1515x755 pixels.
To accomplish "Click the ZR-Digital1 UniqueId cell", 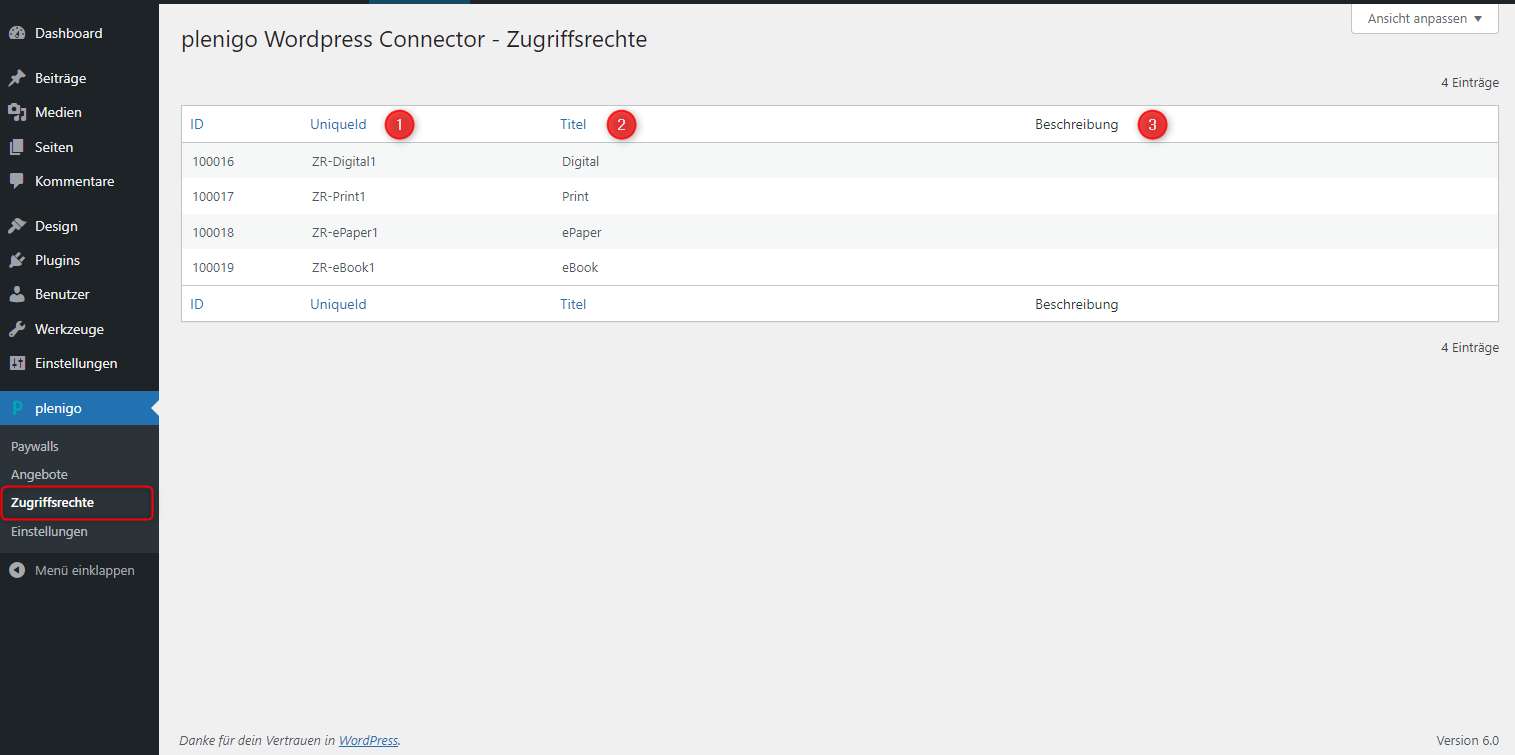I will (344, 161).
